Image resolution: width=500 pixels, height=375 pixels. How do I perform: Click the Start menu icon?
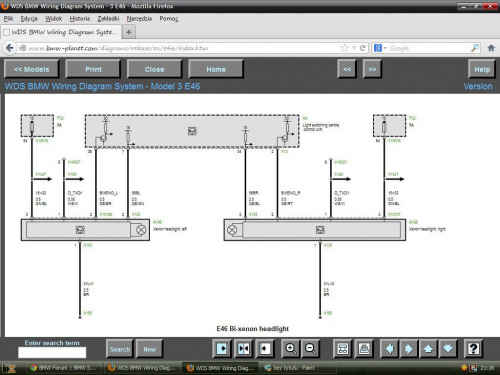coord(9,368)
